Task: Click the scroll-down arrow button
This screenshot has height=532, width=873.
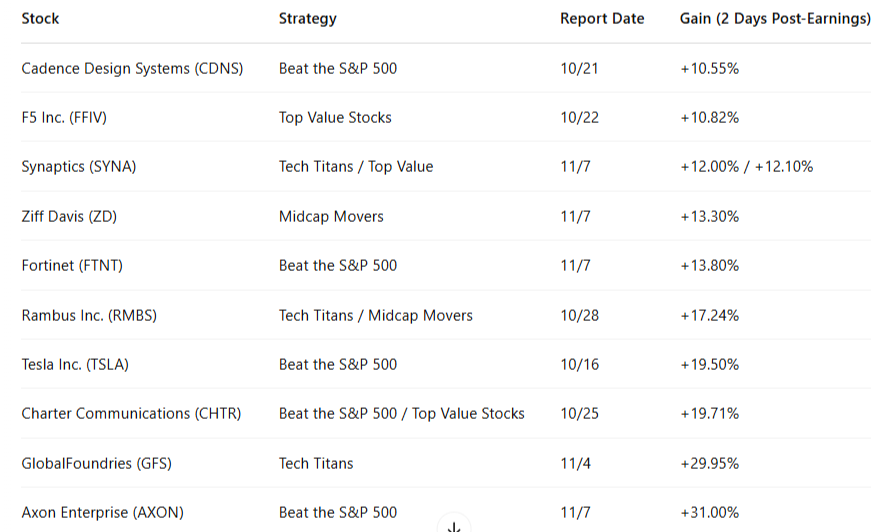Action: coord(454,526)
